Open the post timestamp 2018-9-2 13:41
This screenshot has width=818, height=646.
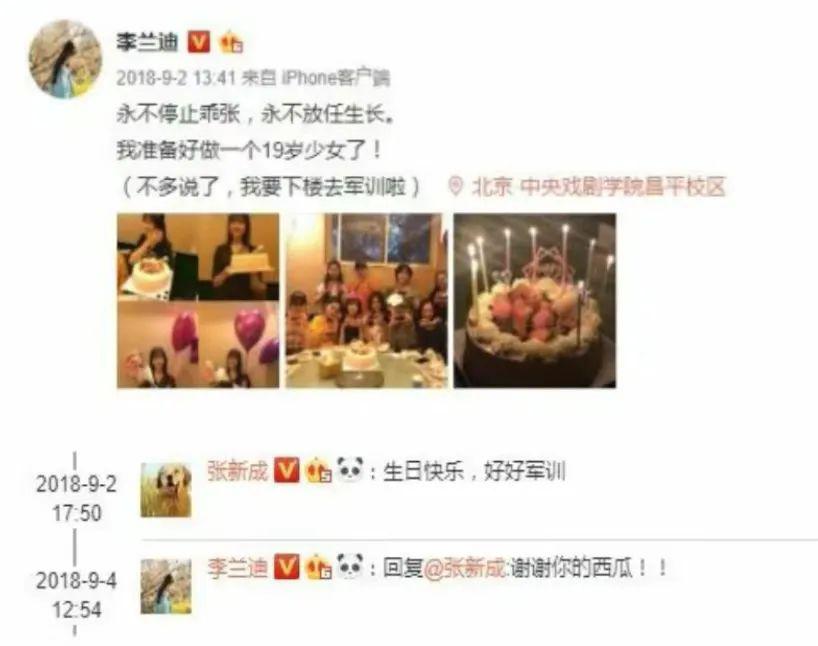coord(176,78)
